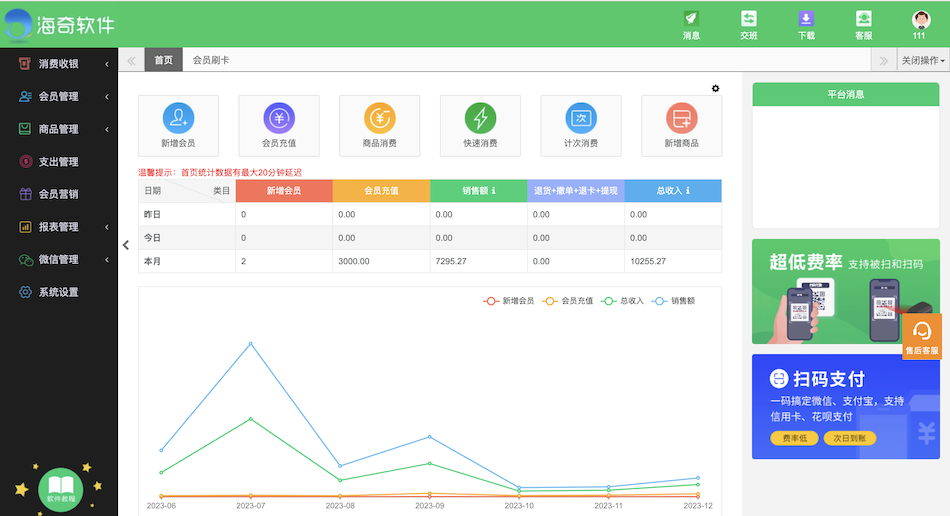Click the 商品消费 product consumption icon
Image resolution: width=950 pixels, height=516 pixels.
380,119
